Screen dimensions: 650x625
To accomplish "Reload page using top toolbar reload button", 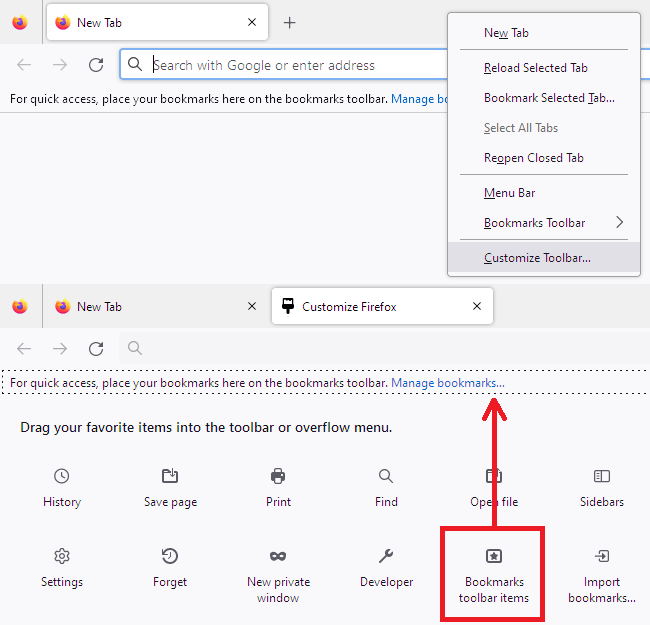I will pos(96,65).
